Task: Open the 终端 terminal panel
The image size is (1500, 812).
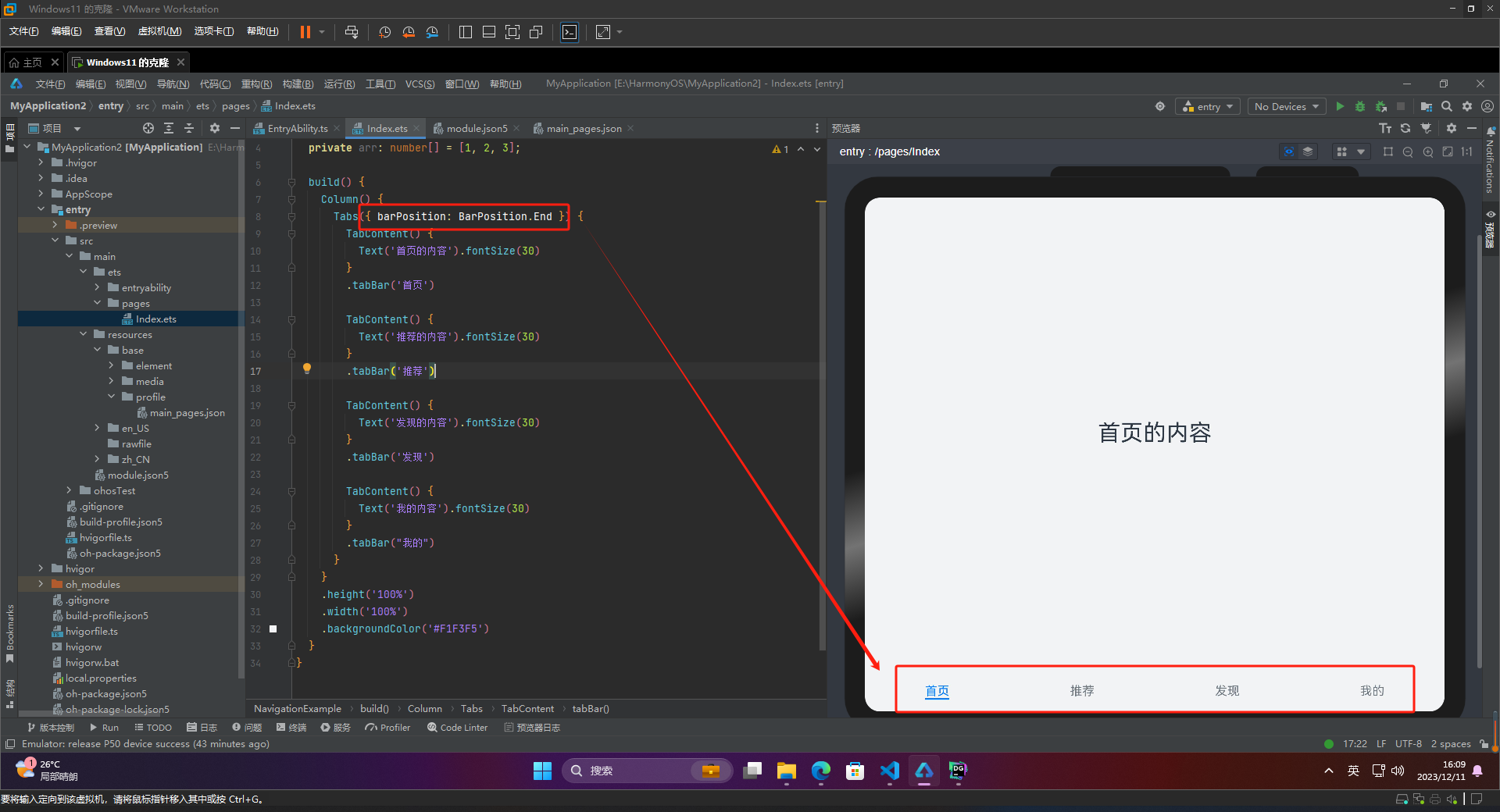Action: pyautogui.click(x=291, y=727)
